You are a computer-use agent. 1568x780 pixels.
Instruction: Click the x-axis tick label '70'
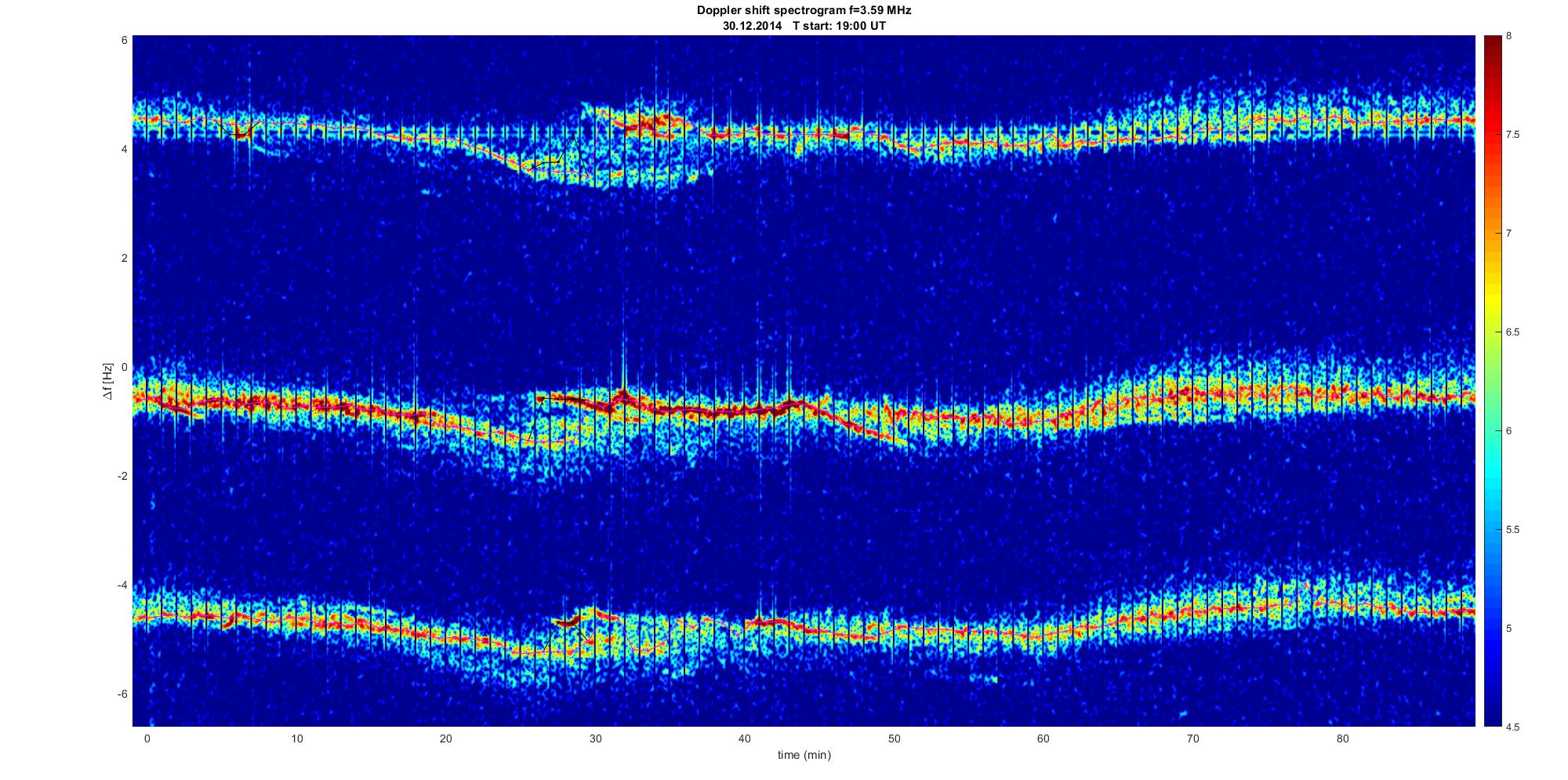point(1192,738)
